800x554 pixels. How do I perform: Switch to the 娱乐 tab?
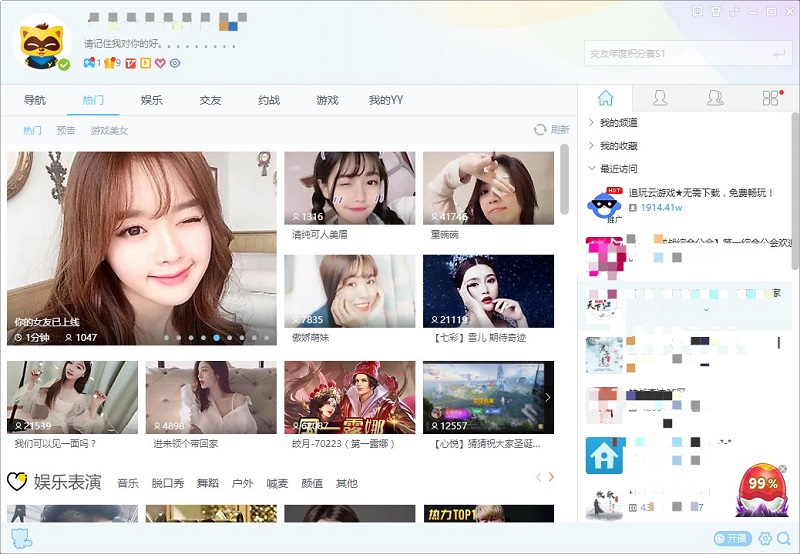tap(152, 100)
